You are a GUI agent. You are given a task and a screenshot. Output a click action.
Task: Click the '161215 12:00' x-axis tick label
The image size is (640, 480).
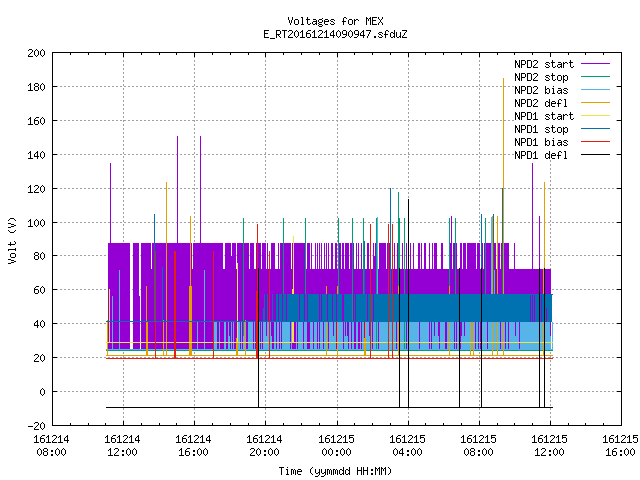(549, 446)
